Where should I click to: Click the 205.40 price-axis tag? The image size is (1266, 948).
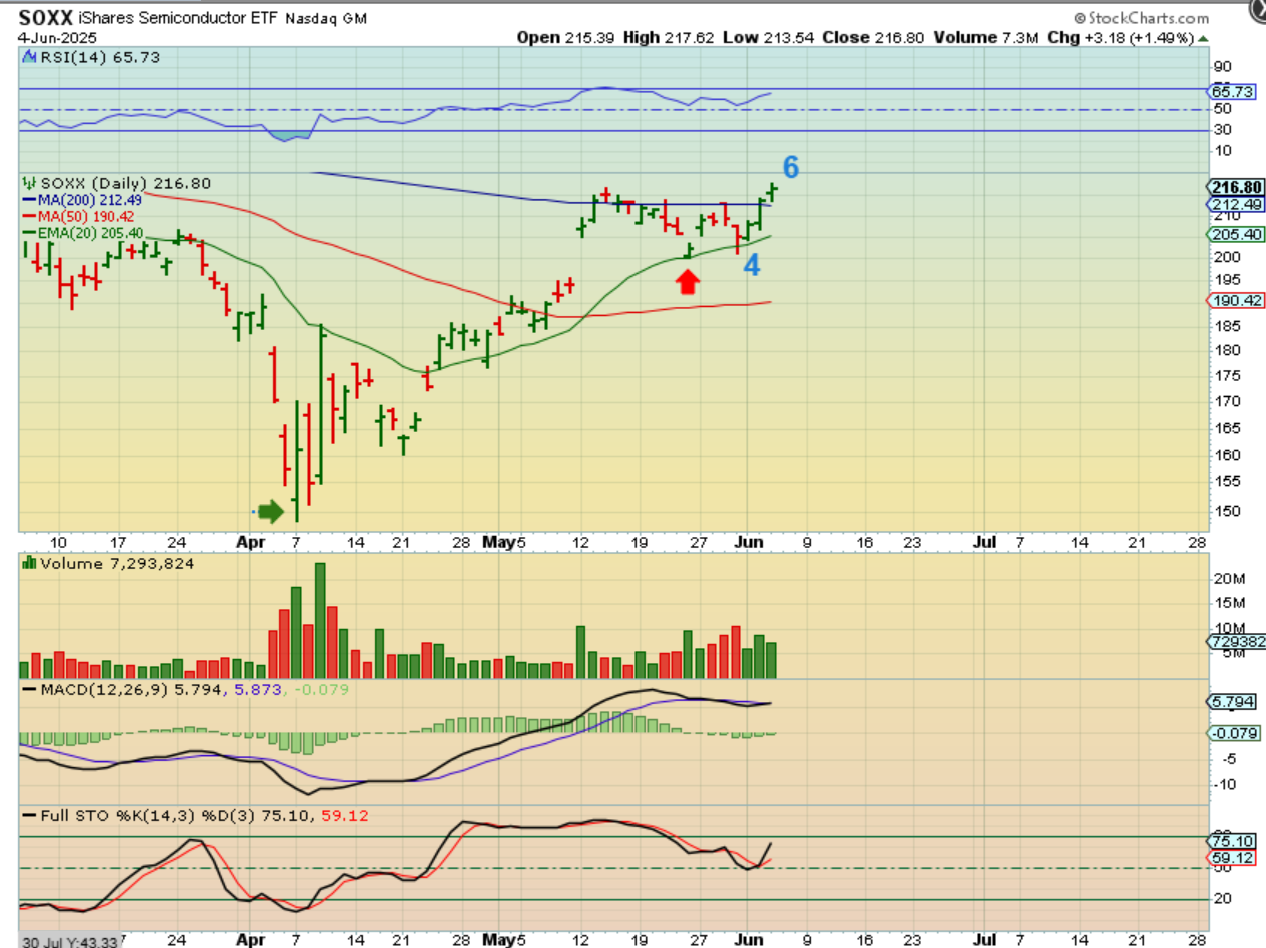pos(1234,234)
